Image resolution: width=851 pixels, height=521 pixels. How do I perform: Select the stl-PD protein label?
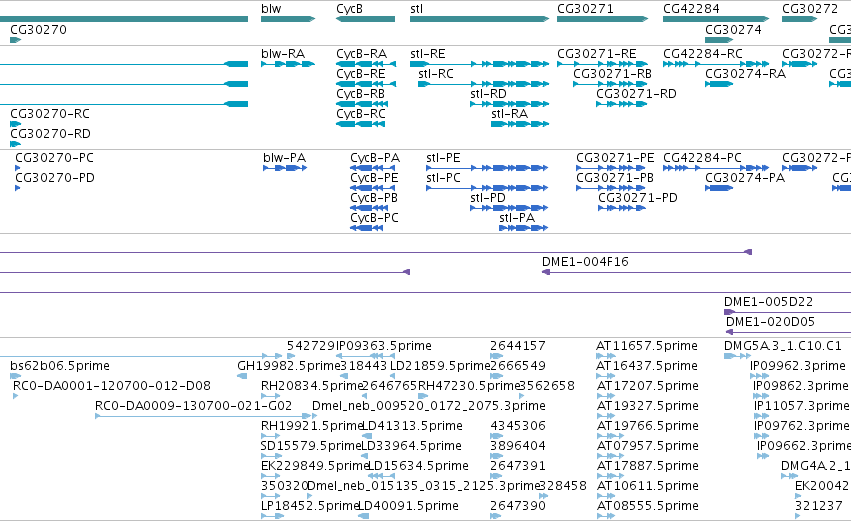coord(488,198)
